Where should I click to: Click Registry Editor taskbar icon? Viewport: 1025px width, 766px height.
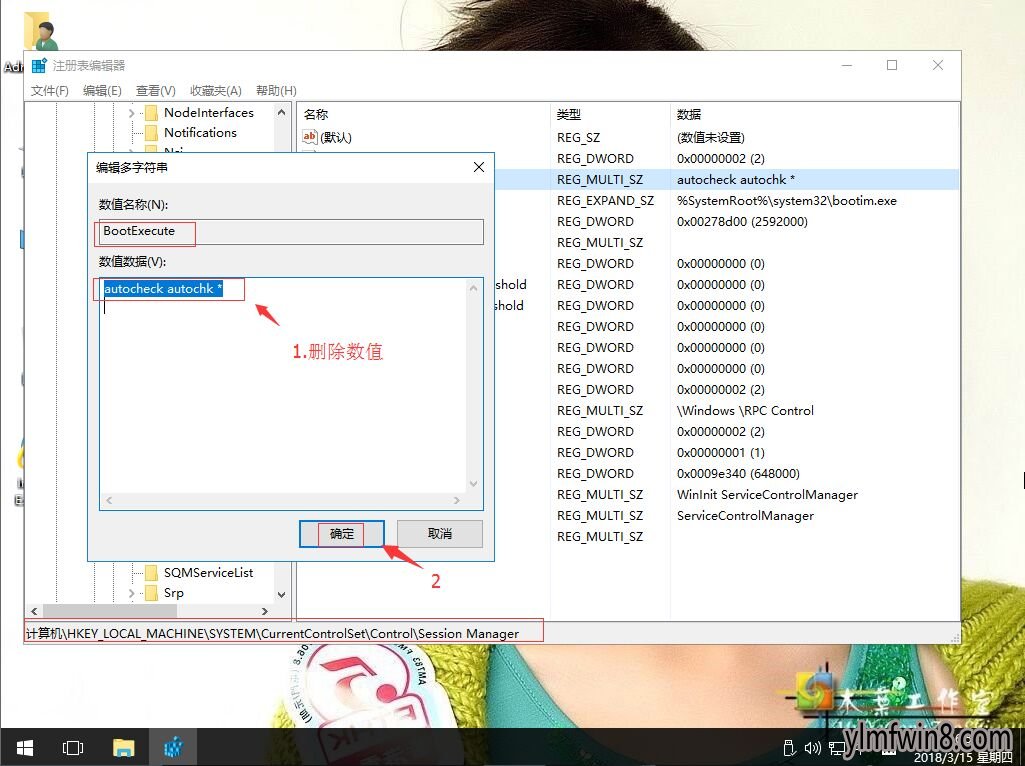tap(173, 747)
